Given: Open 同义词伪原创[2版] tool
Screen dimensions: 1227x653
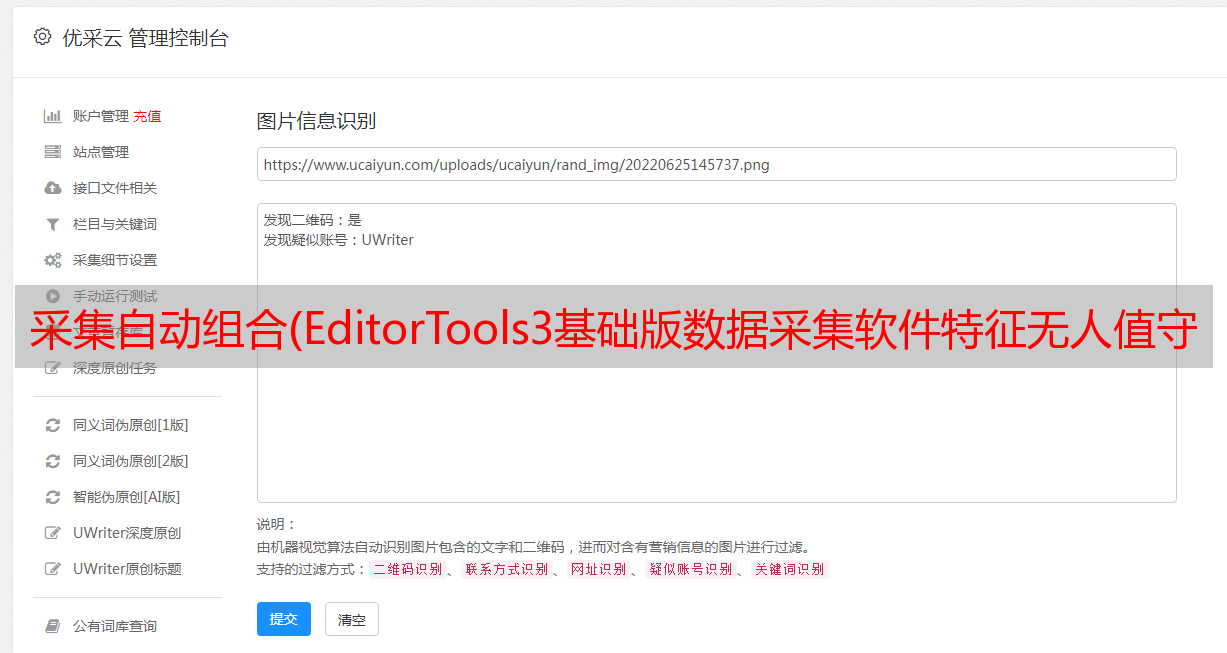Looking at the screenshot, I should (x=131, y=461).
